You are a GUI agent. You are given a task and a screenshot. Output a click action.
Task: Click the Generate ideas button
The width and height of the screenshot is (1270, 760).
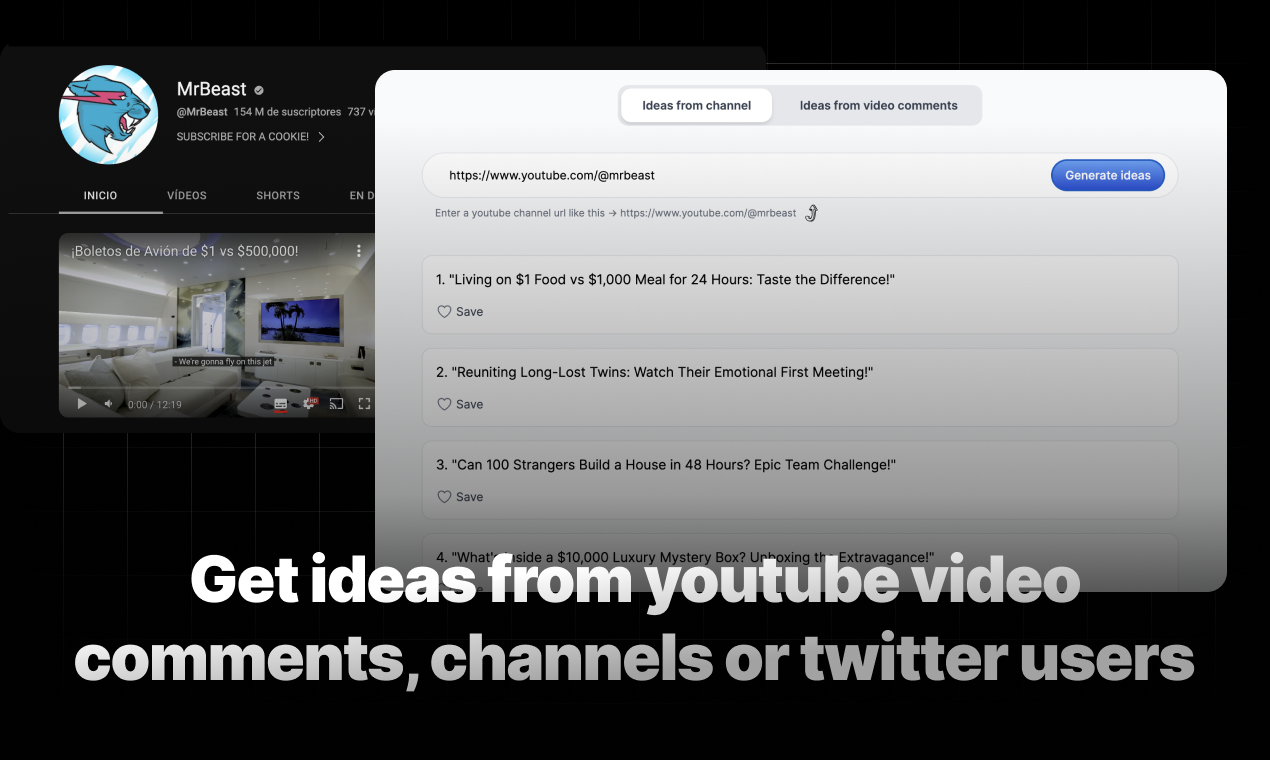(x=1107, y=175)
